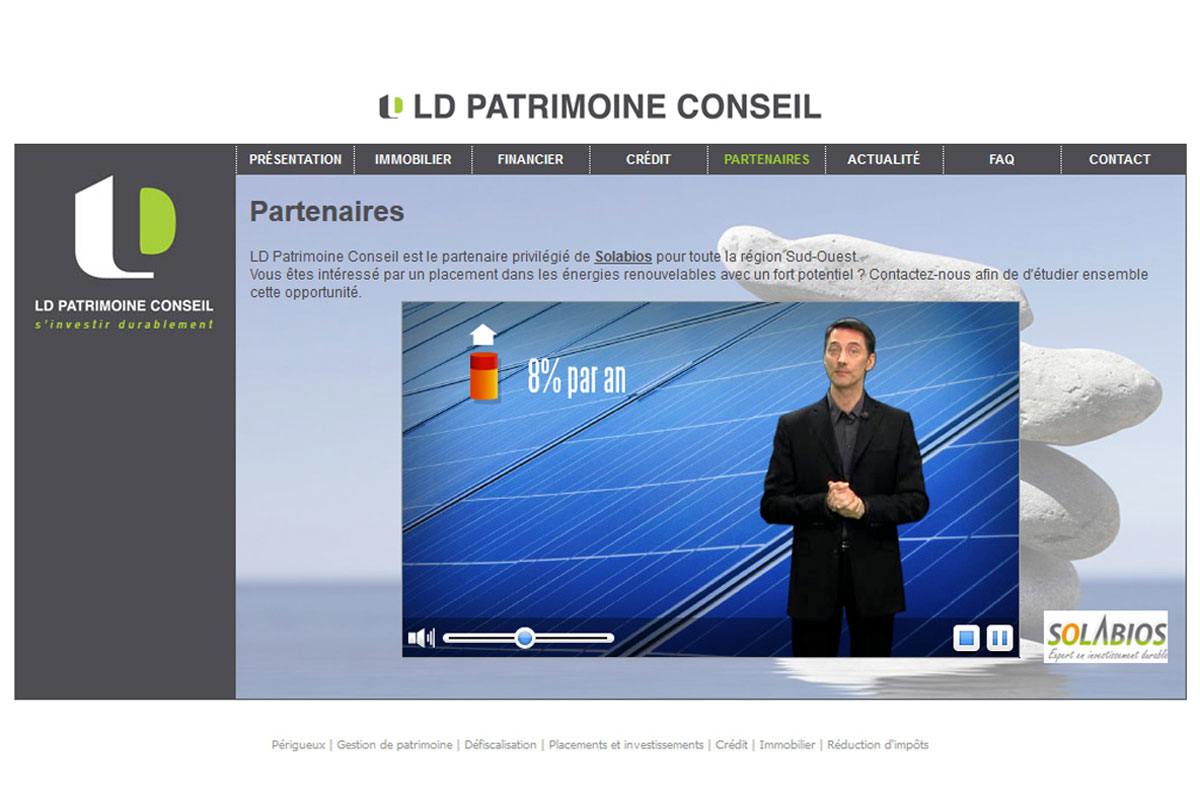Screen dimensions: 1200x800
Task: Open the Actualité menu item
Action: pyautogui.click(x=884, y=159)
